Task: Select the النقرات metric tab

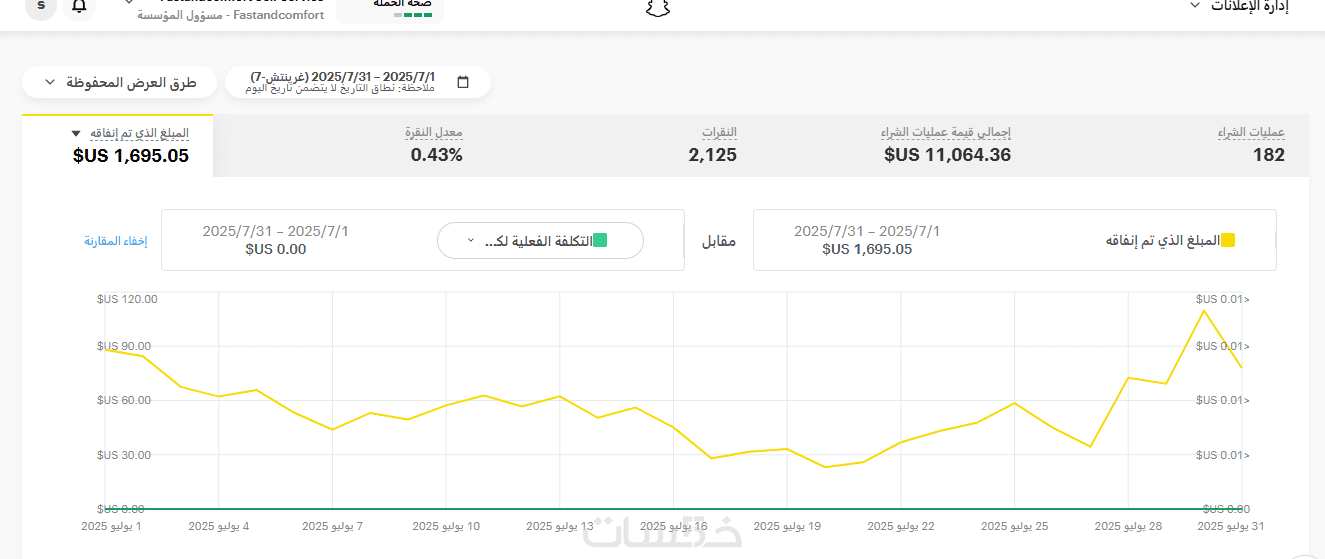Action: click(x=713, y=146)
